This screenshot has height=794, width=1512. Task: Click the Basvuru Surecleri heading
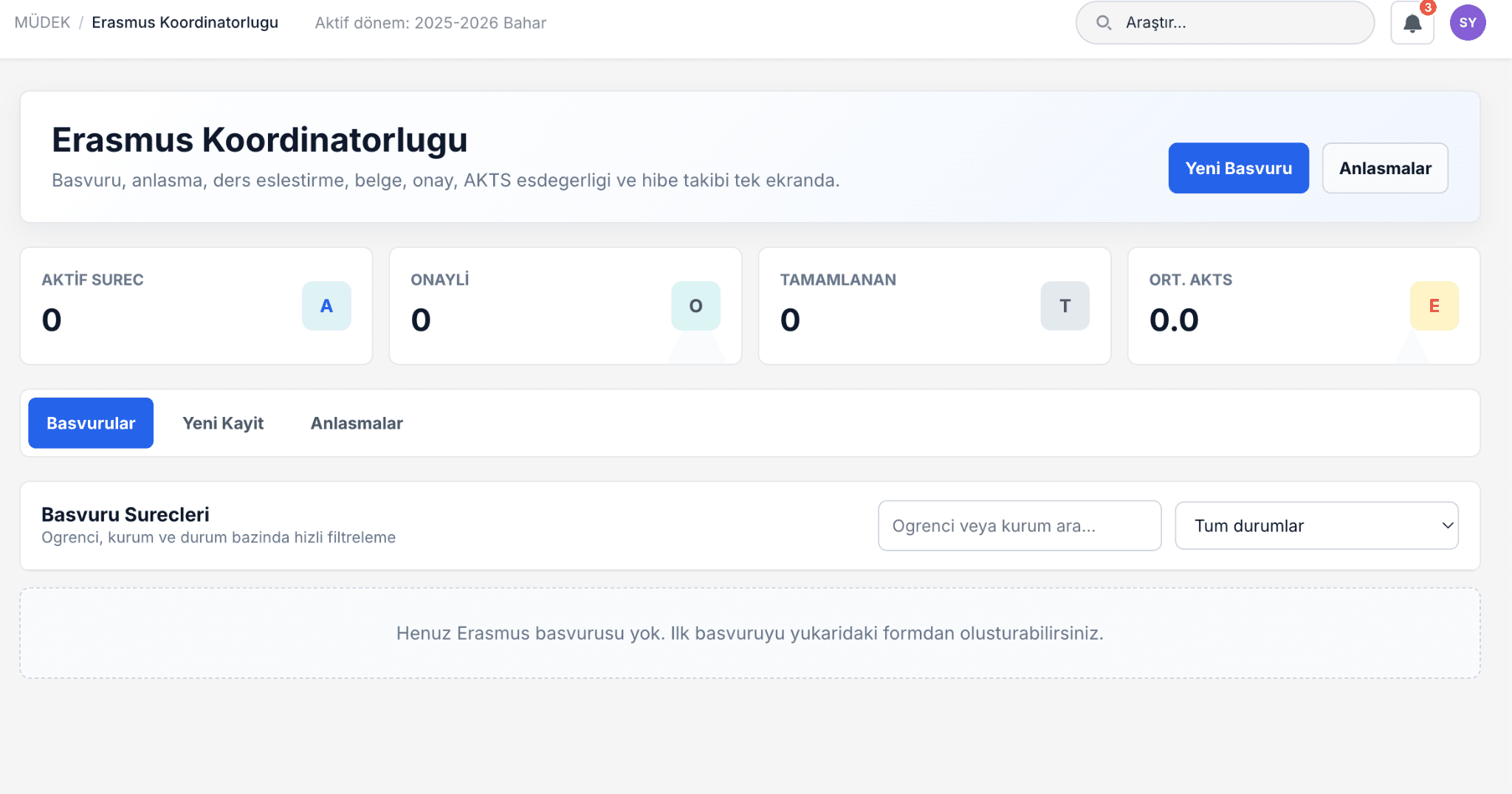click(126, 514)
